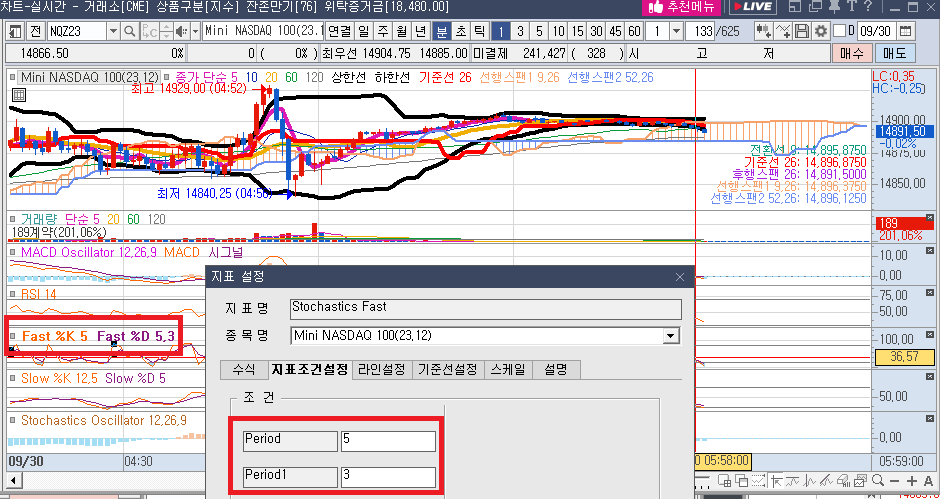Click the Period value field showing 5
The image size is (940, 499).
388,441
